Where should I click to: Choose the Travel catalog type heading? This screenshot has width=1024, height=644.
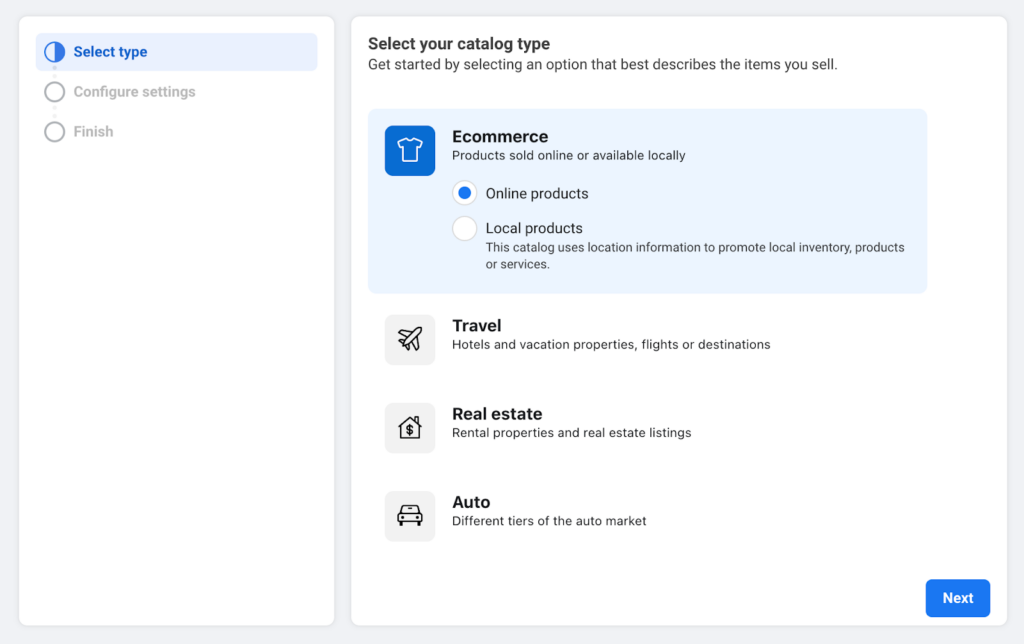(477, 325)
